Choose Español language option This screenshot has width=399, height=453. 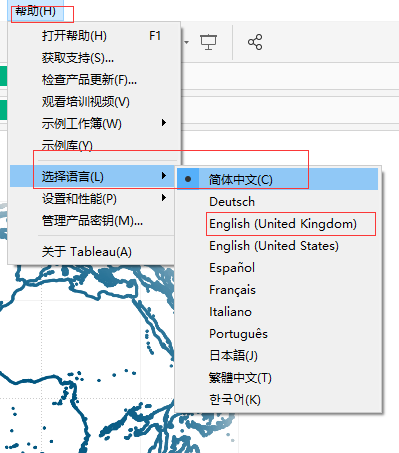278,268
